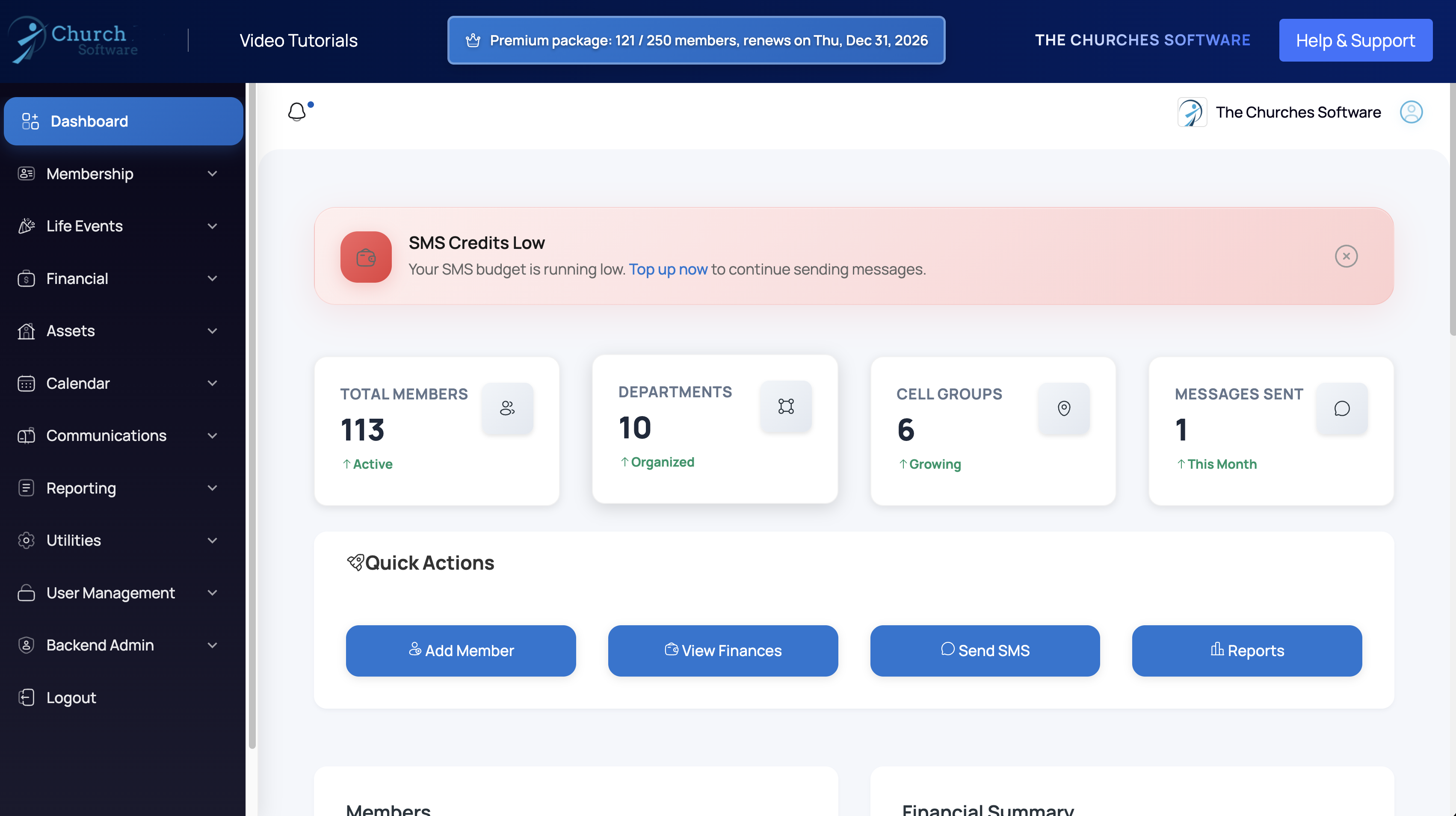
Task: Click the Financial money bag icon
Action: [27, 278]
